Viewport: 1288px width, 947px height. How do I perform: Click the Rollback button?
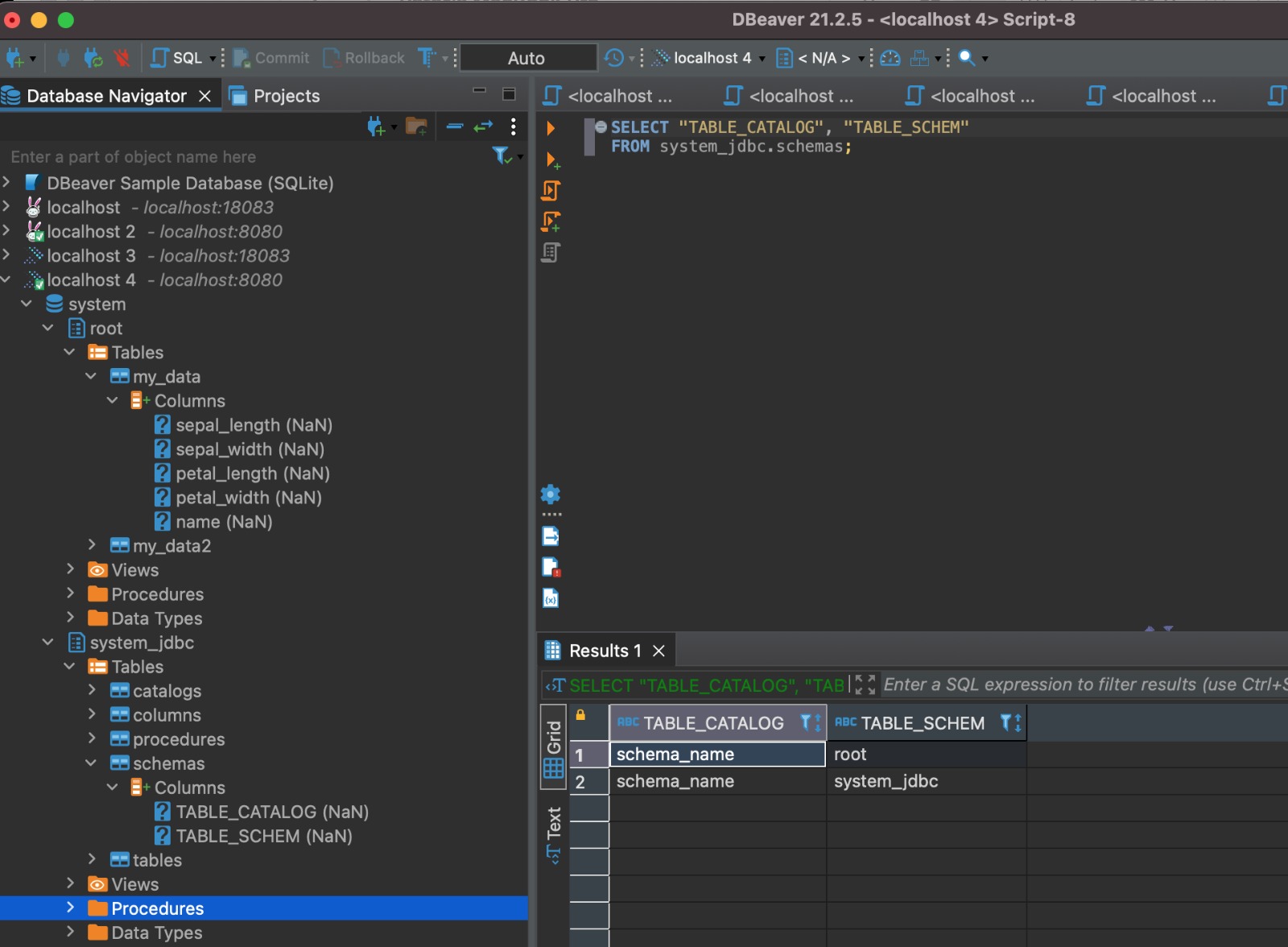point(364,57)
